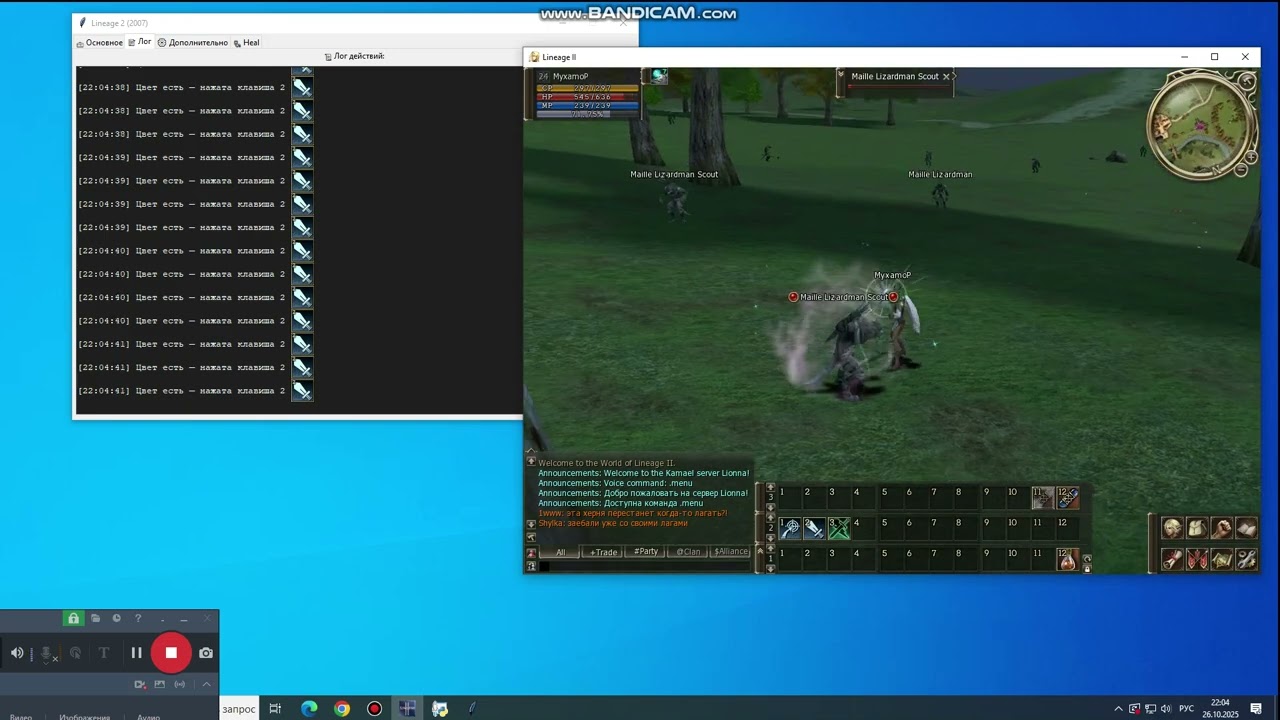This screenshot has width=1280, height=720.
Task: Open the System settings wrench icon
Action: click(1246, 559)
